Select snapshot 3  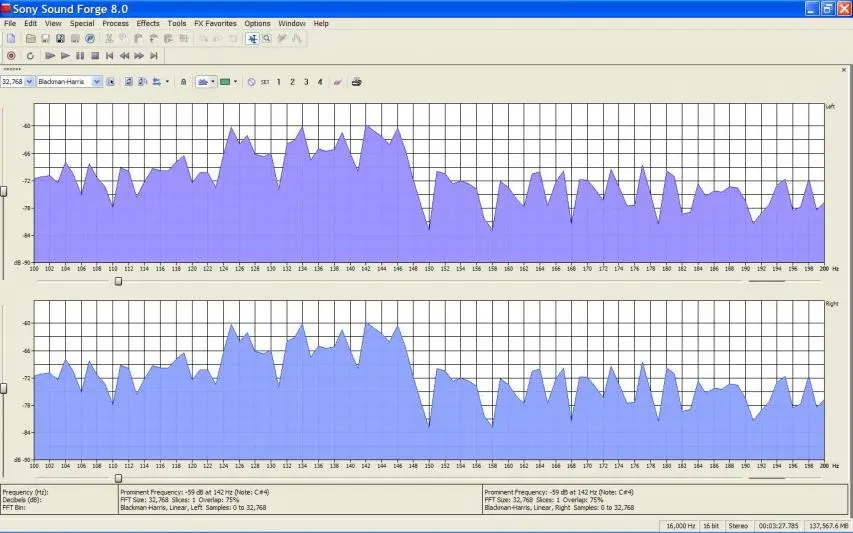pos(306,82)
